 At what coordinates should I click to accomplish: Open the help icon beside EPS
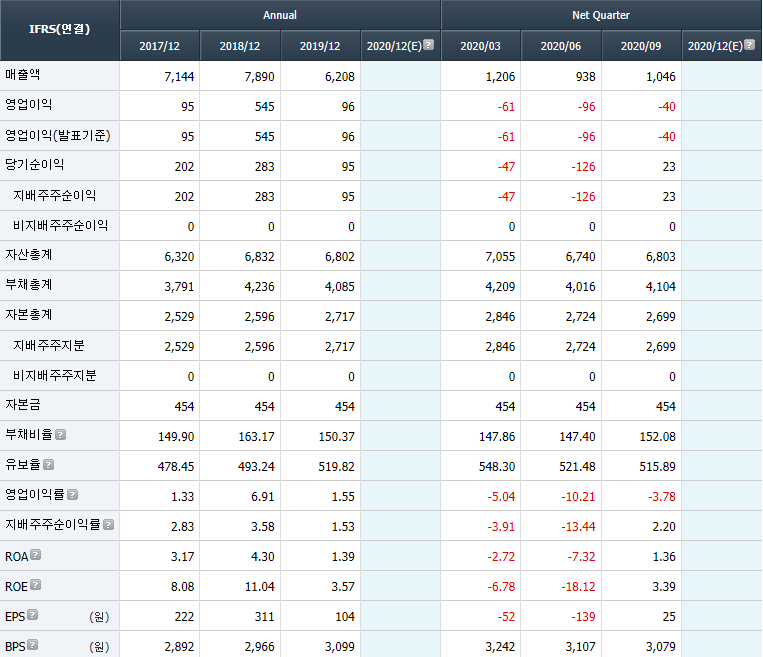pyautogui.click(x=32, y=615)
